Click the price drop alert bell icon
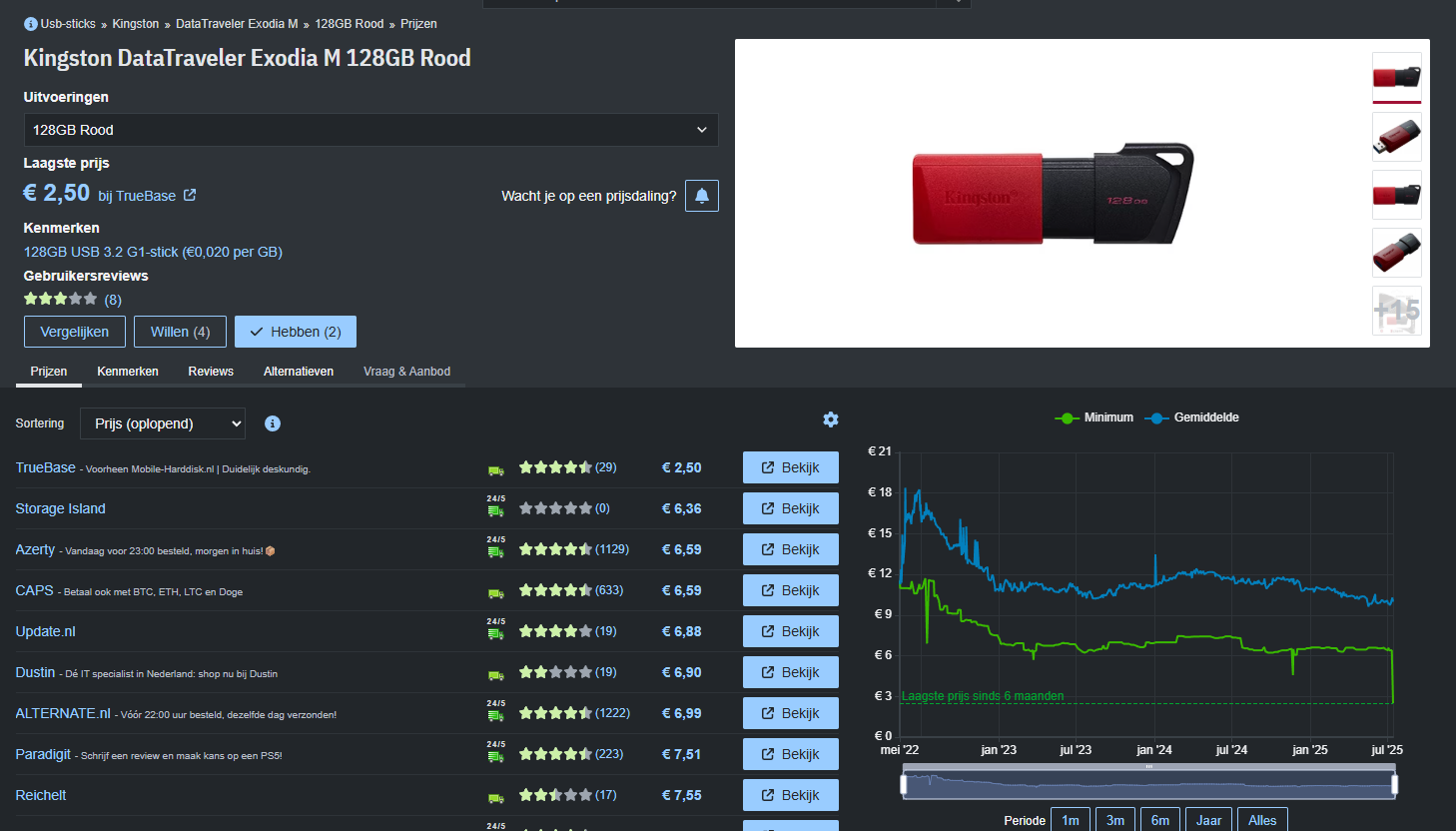Image resolution: width=1456 pixels, height=831 pixels. click(x=702, y=196)
